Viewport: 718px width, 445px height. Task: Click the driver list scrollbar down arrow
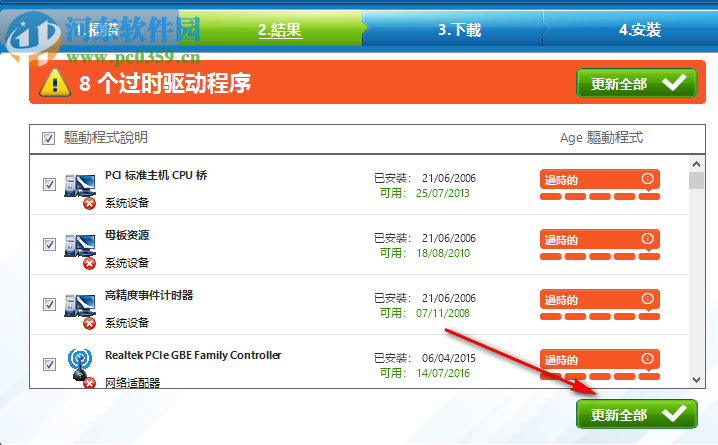pos(696,380)
